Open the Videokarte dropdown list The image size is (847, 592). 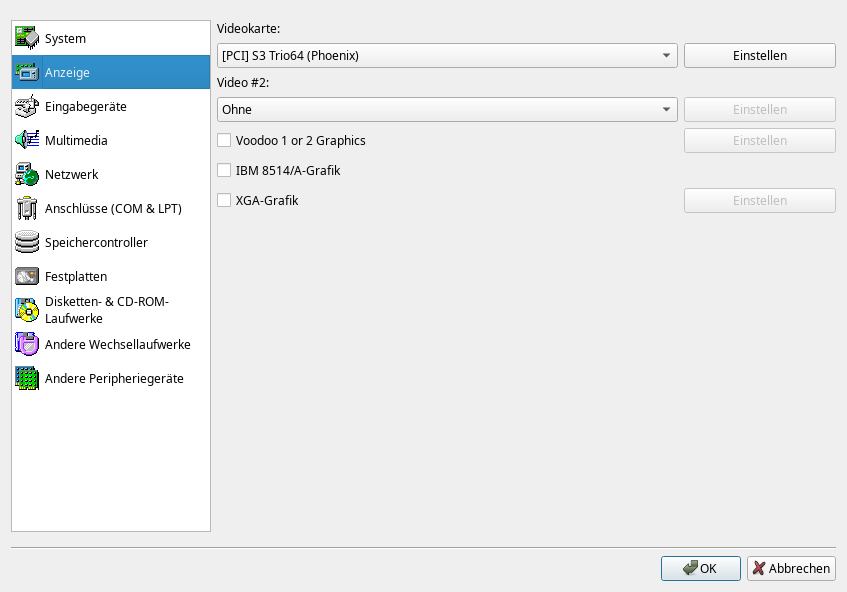click(x=446, y=56)
